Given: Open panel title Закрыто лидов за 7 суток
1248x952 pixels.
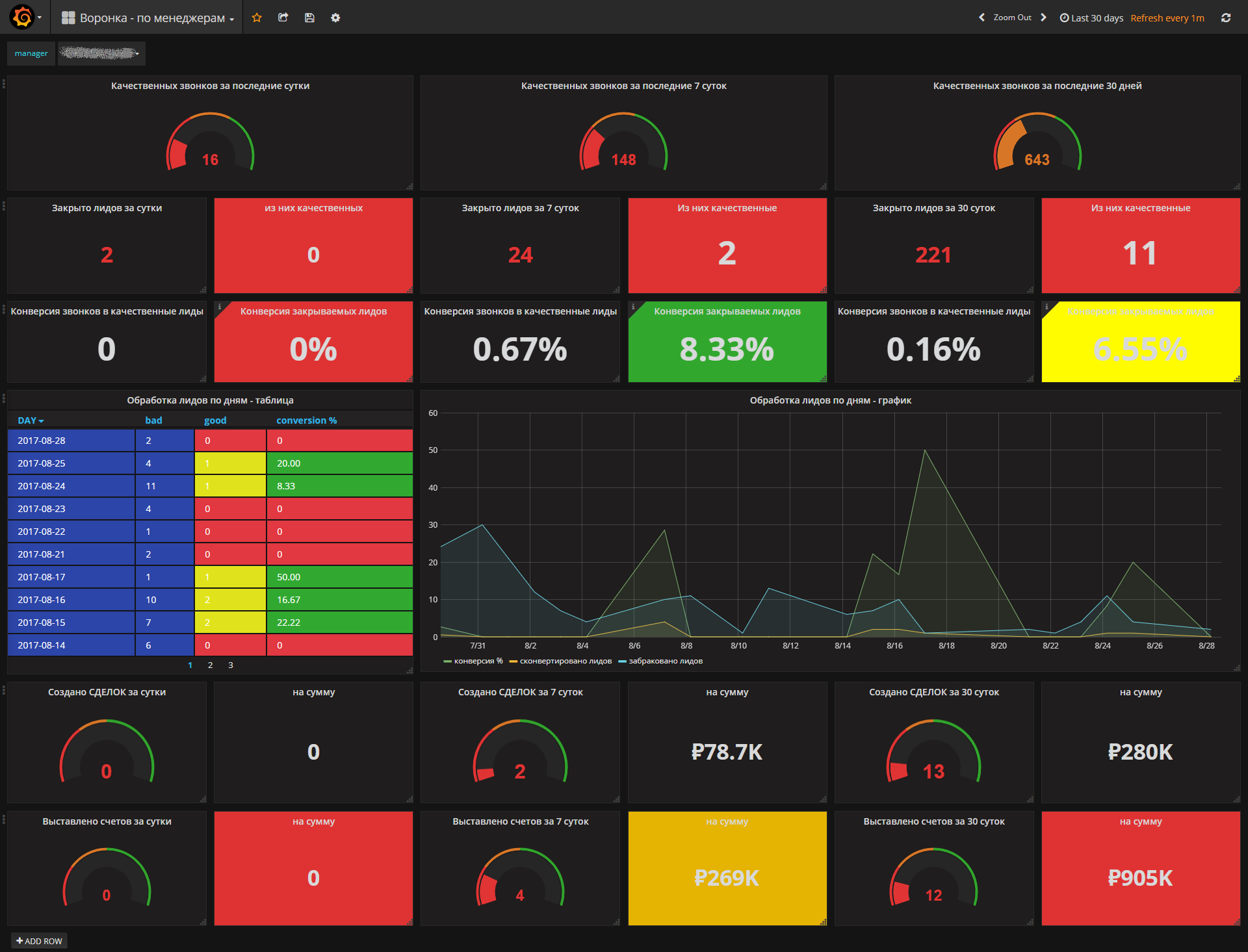Looking at the screenshot, I should pos(520,208).
